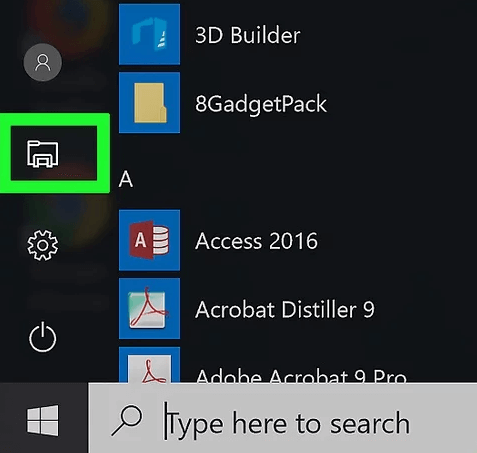Open the Settings gear icon
The height and width of the screenshot is (453, 477).
pos(43,245)
